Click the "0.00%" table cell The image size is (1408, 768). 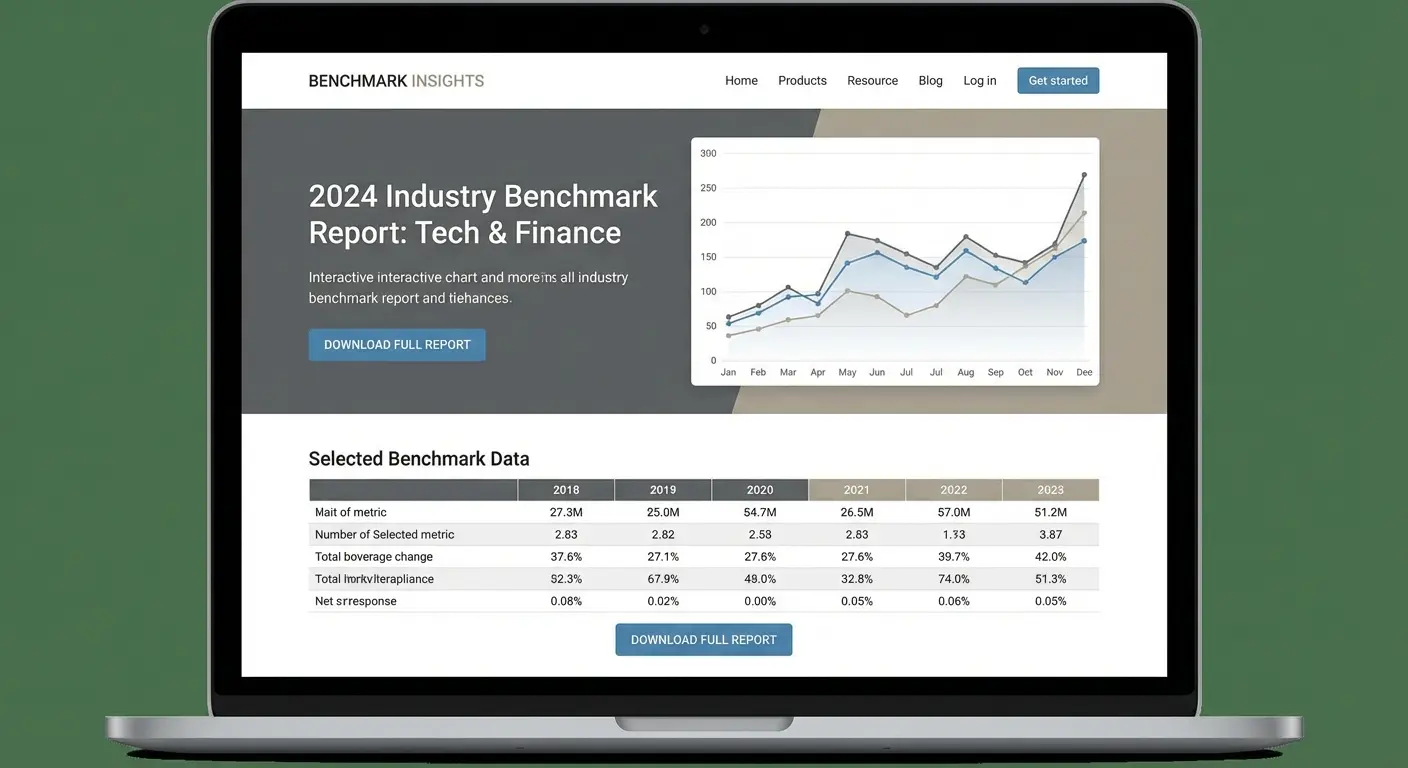coord(760,602)
